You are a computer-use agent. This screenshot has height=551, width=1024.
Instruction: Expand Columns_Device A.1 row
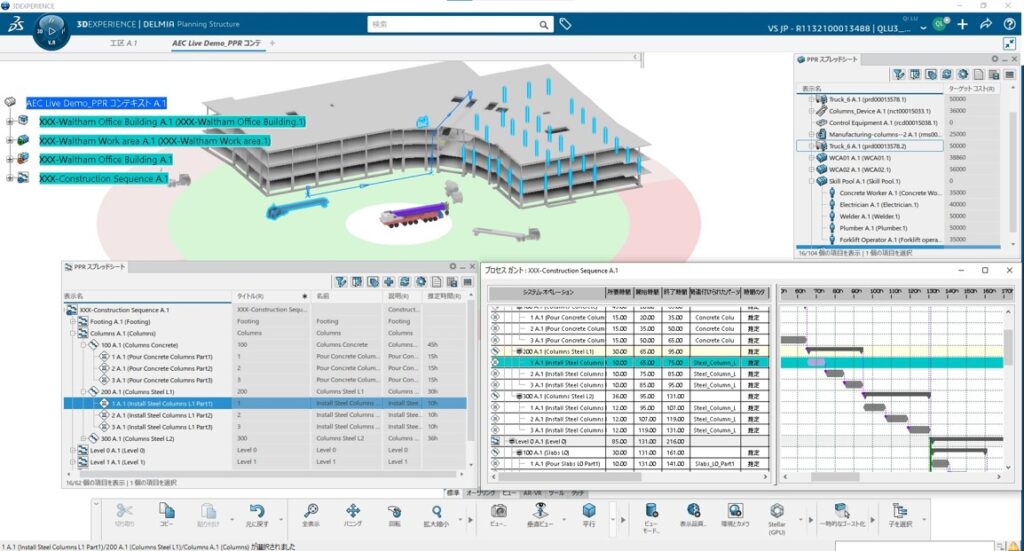pyautogui.click(x=812, y=111)
